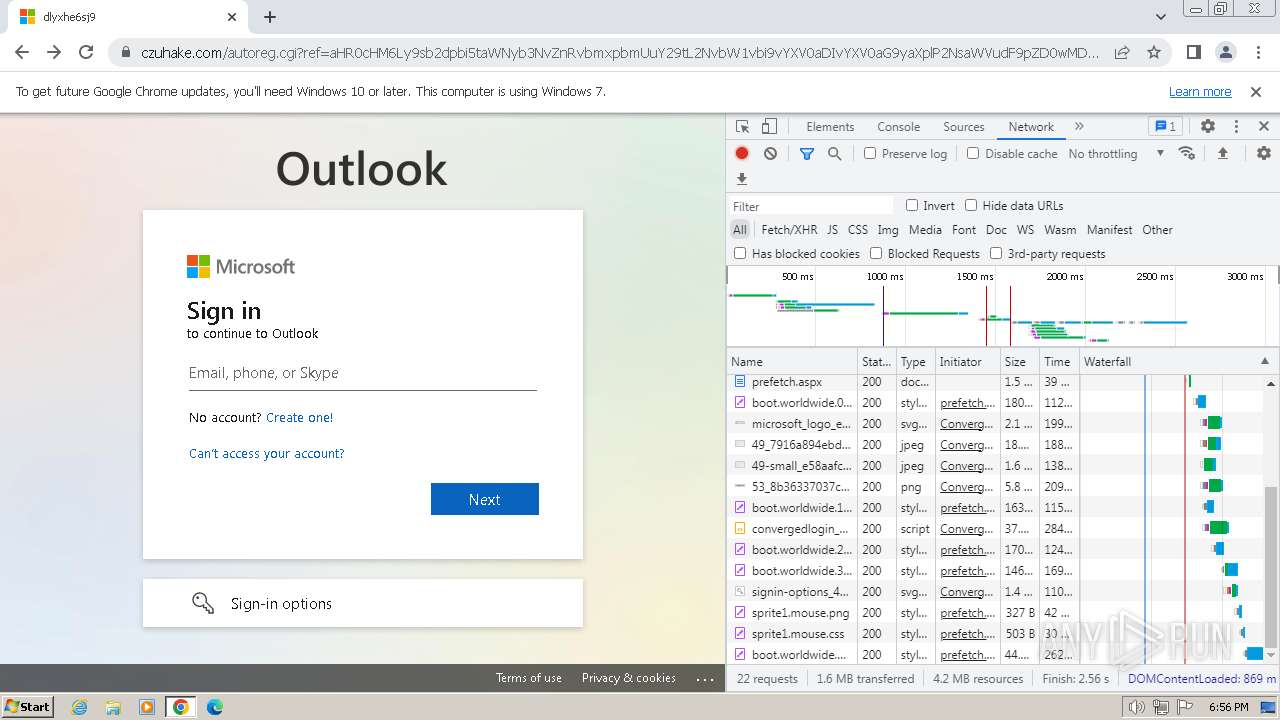1280x720 pixels.
Task: Select the CSS filter type
Action: point(858,230)
